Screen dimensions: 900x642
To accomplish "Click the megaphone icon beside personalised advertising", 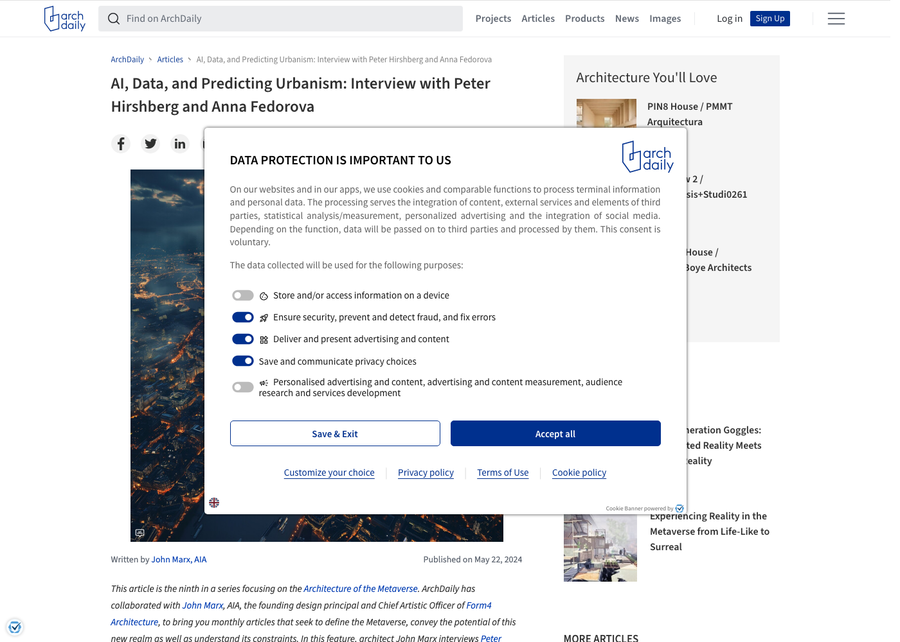I will point(263,383).
